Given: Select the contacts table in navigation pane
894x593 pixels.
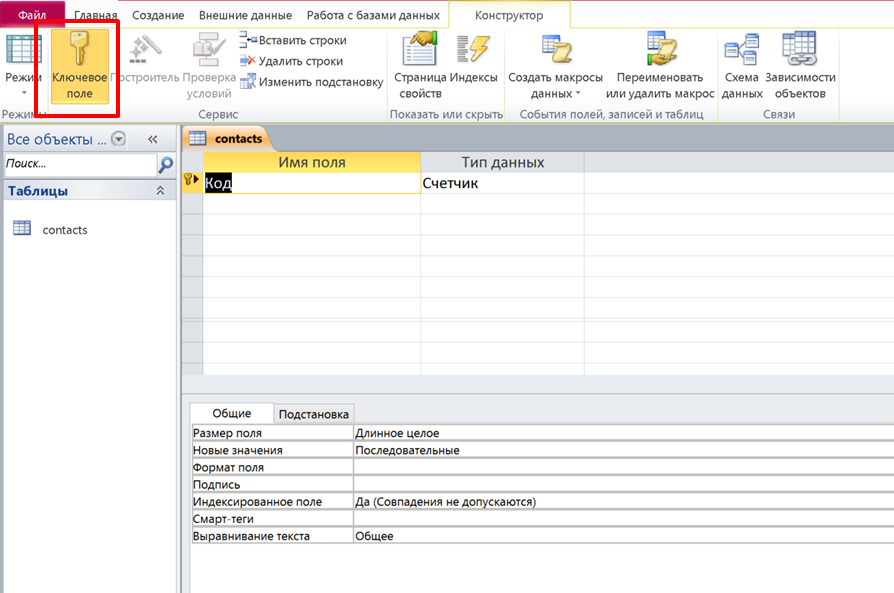Looking at the screenshot, I should [64, 230].
